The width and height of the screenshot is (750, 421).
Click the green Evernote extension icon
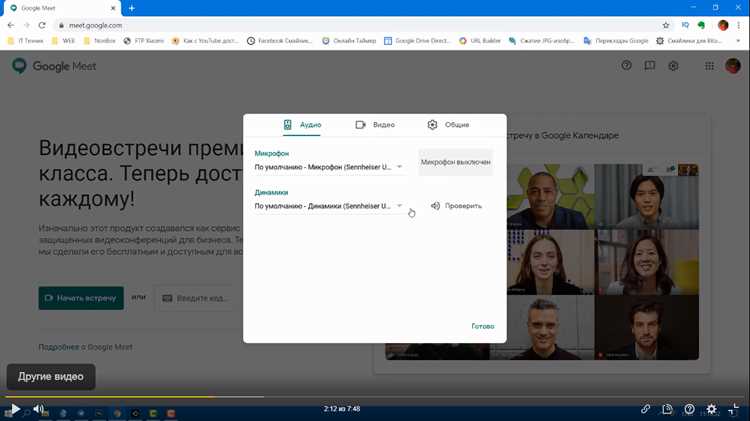point(701,25)
